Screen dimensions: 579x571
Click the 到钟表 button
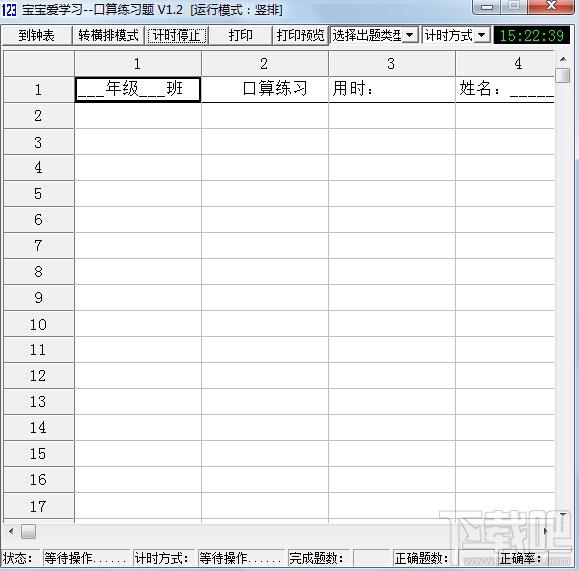pyautogui.click(x=37, y=35)
